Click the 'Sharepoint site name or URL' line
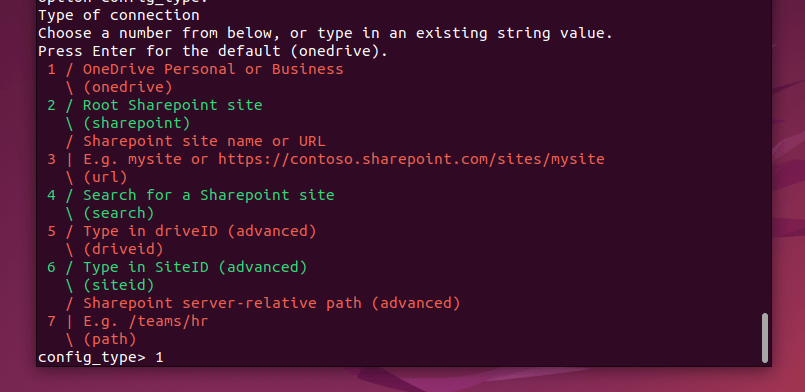Screen dimensions: 805x392 click(204, 141)
